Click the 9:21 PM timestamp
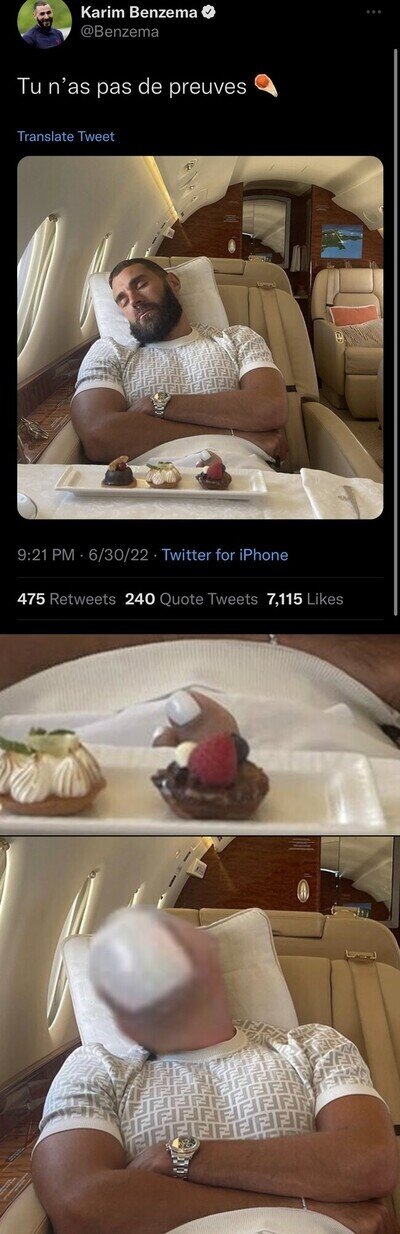This screenshot has width=400, height=1234. point(45,554)
